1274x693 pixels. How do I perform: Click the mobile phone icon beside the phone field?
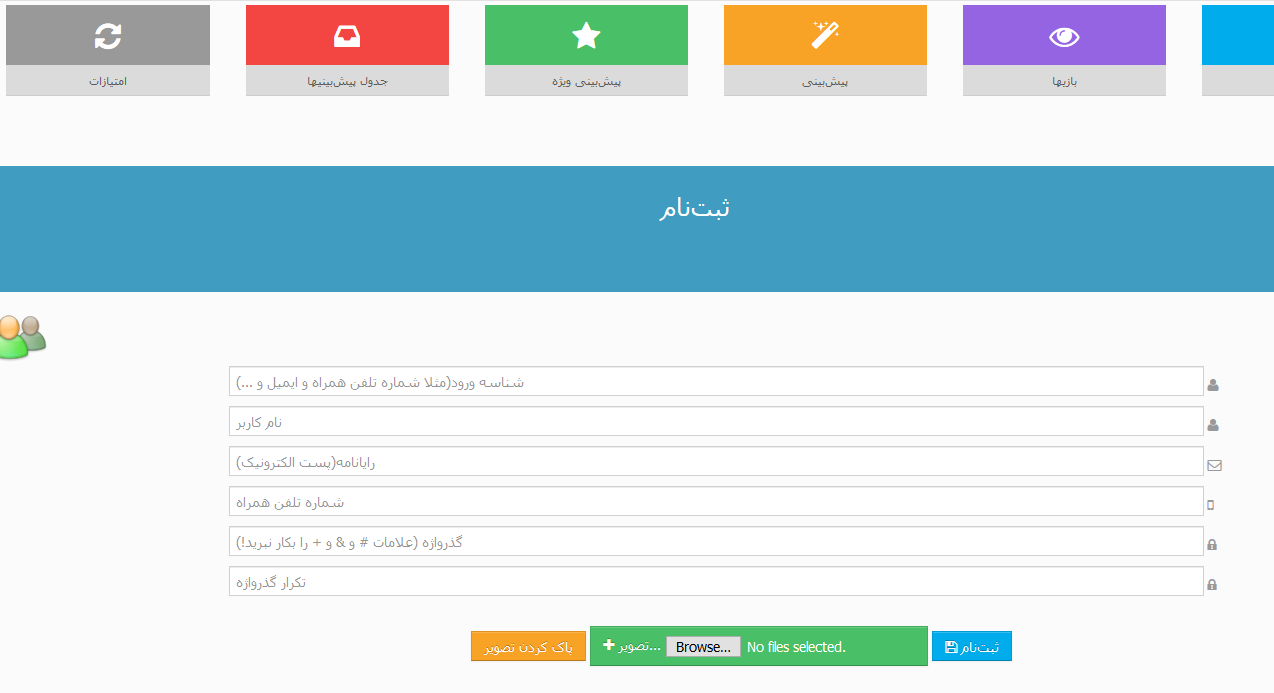point(1211,505)
